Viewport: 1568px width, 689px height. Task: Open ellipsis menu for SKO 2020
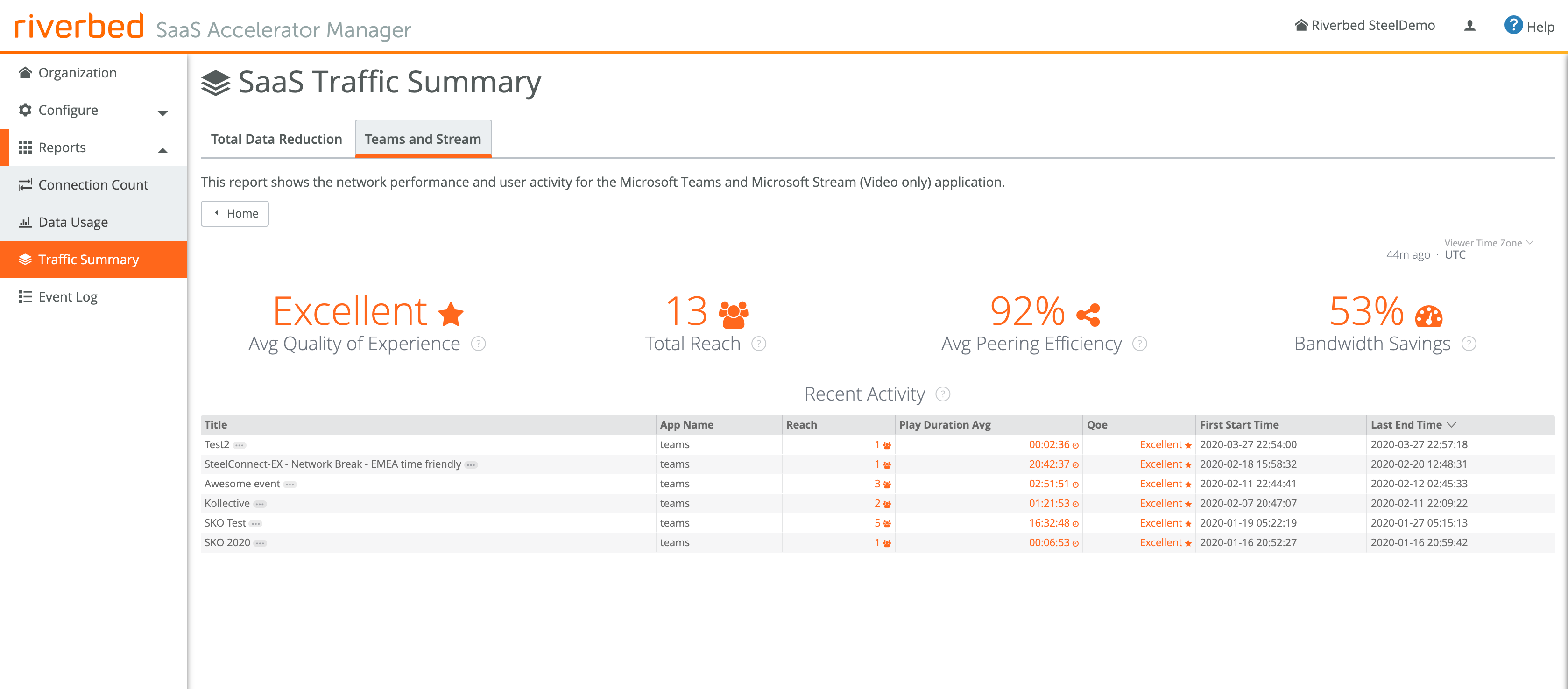coord(260,543)
